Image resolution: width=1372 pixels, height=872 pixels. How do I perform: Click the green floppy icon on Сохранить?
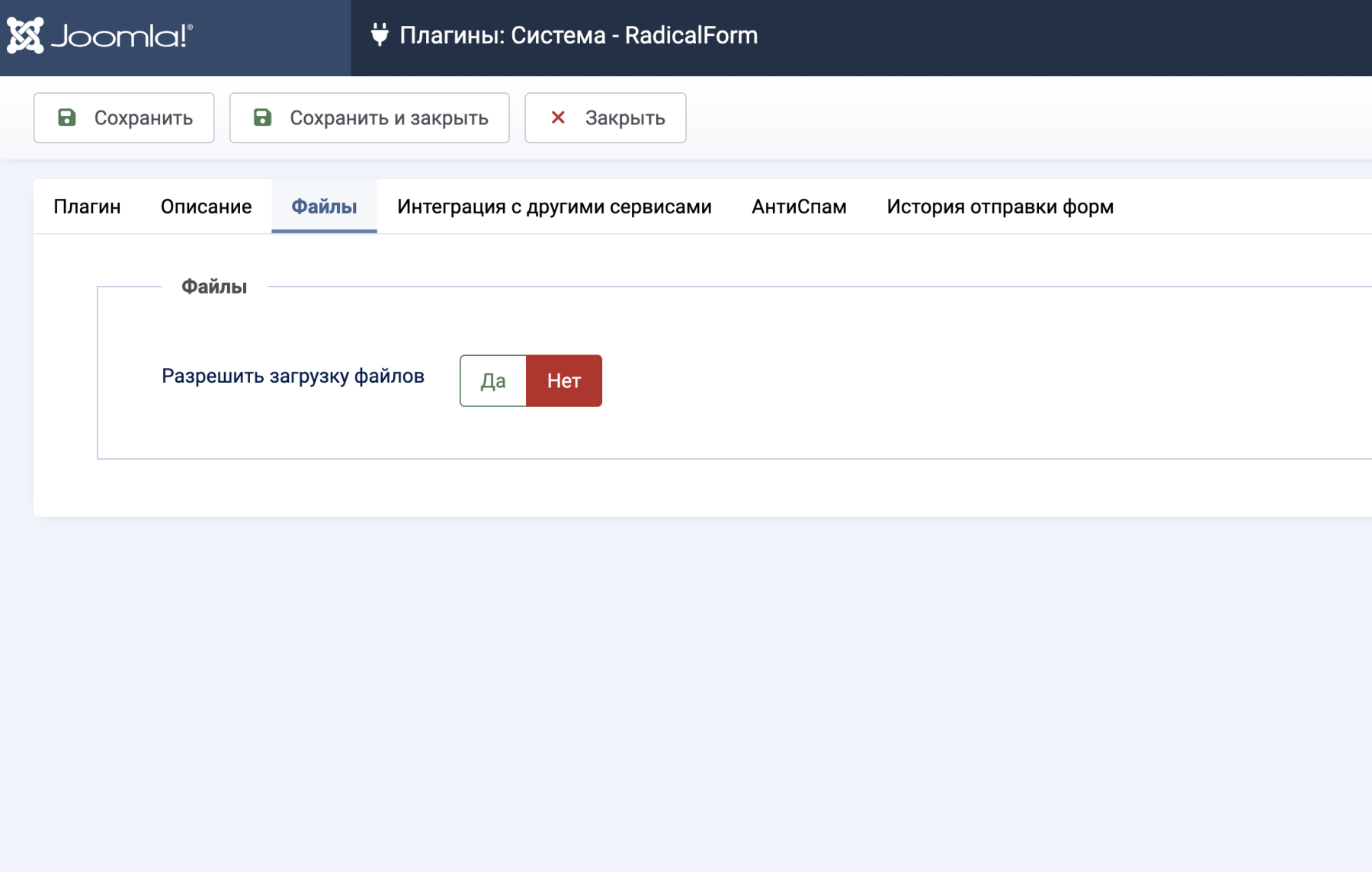click(67, 117)
